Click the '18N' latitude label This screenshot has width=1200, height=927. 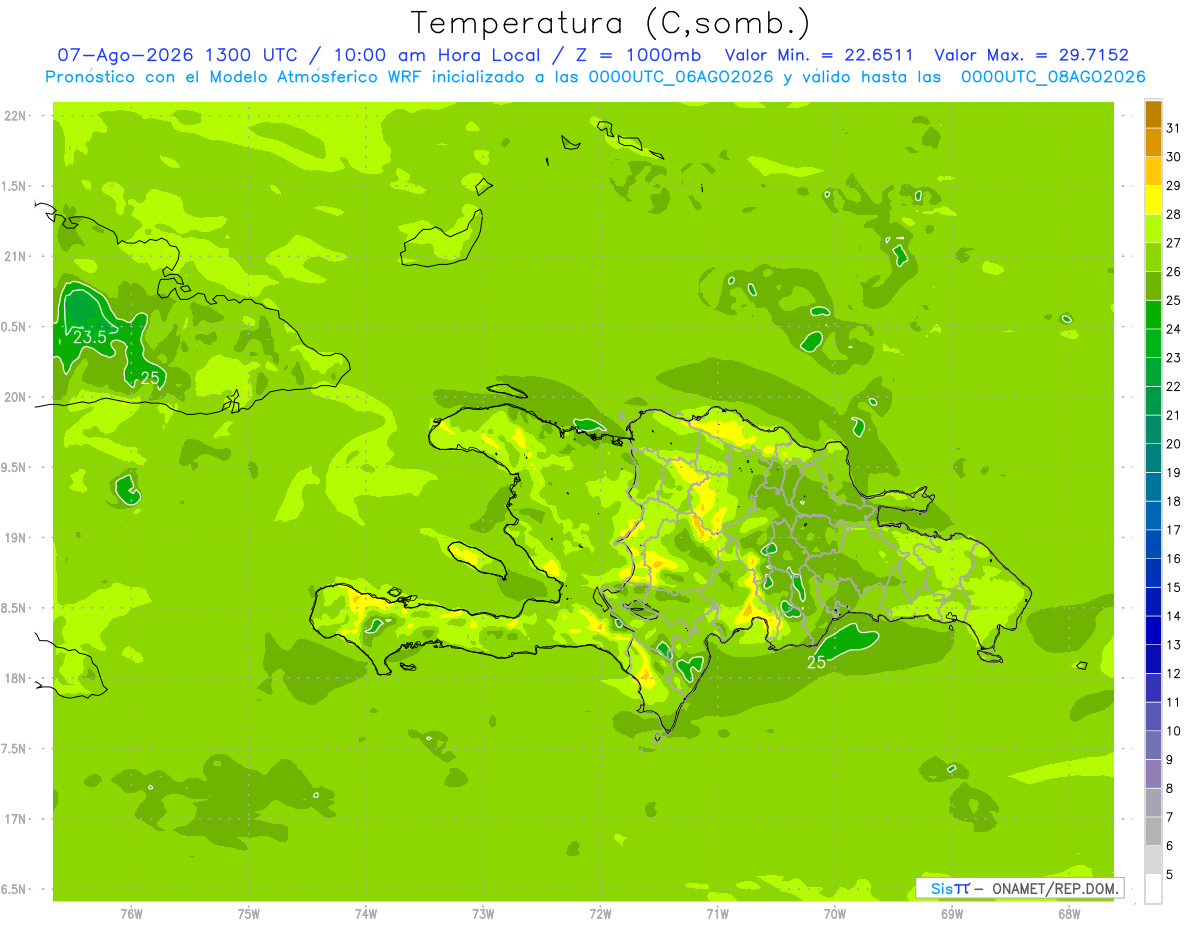coord(15,678)
